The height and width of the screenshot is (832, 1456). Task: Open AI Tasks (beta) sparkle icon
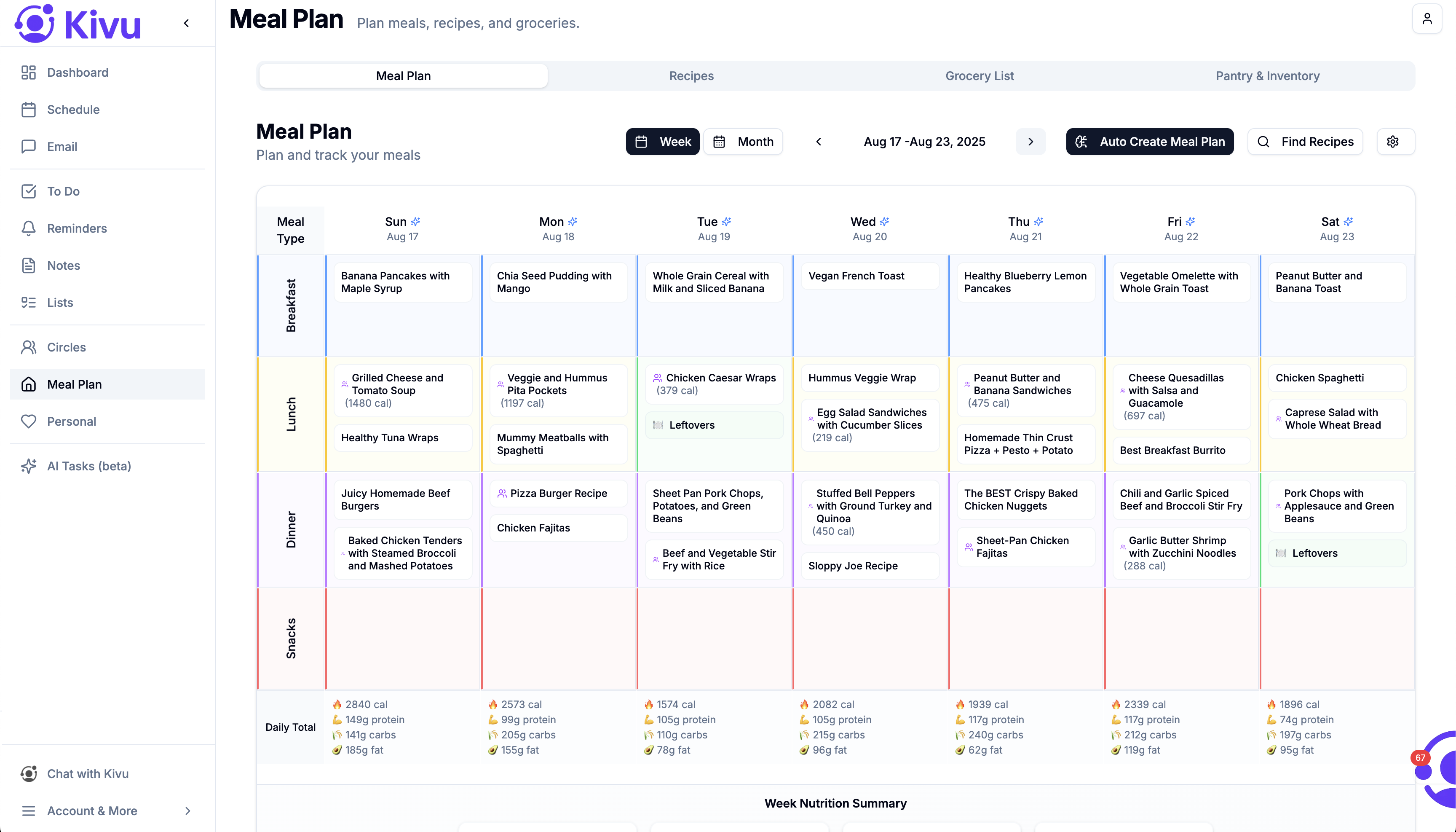[x=29, y=466]
